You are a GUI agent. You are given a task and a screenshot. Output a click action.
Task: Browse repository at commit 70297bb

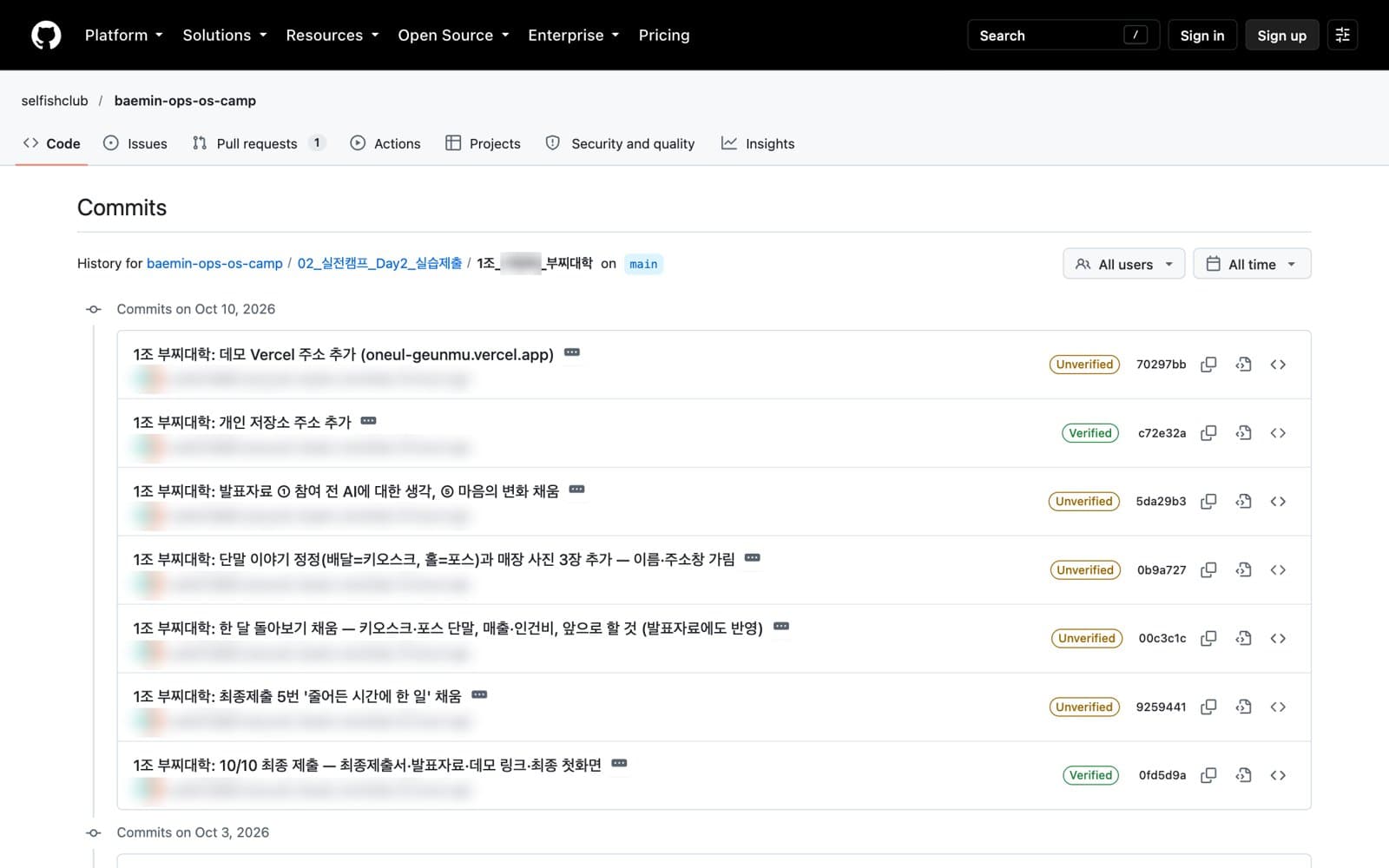point(1278,365)
